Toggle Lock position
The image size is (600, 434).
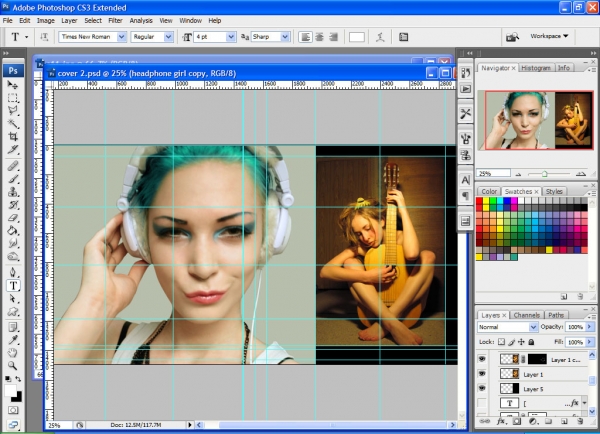[521, 342]
